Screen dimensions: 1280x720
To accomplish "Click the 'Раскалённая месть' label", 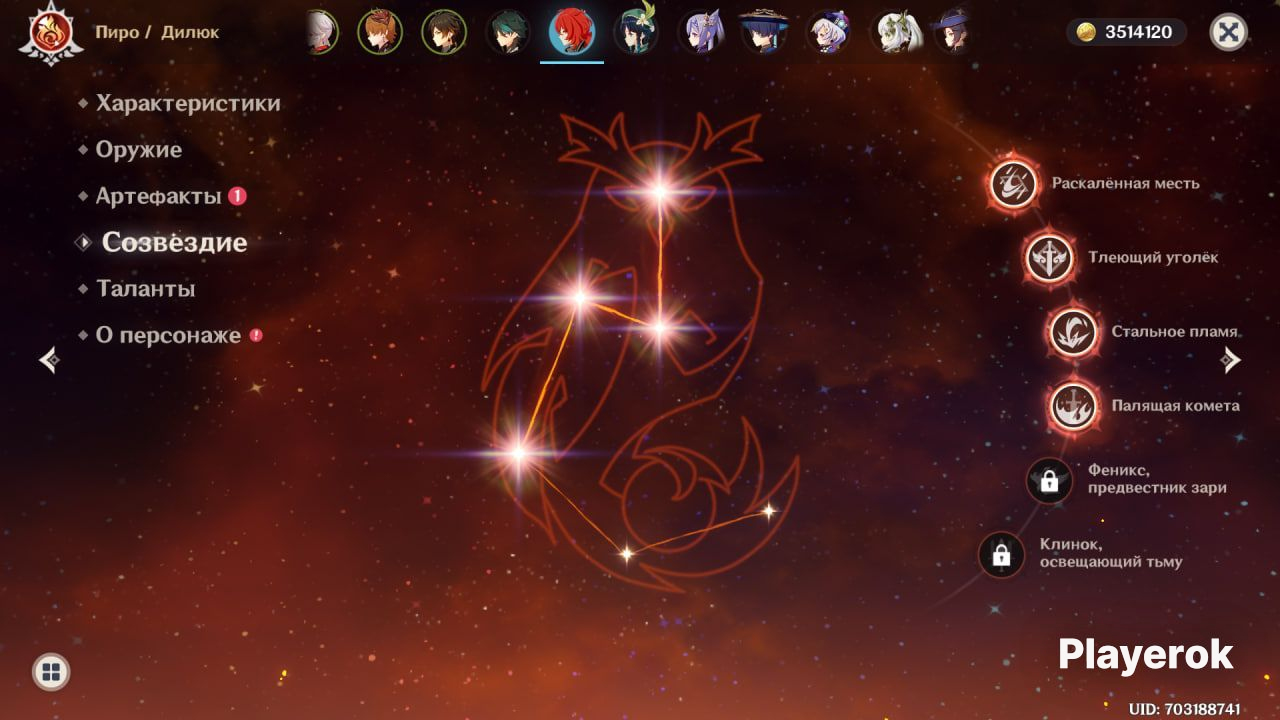I will pyautogui.click(x=1126, y=184).
